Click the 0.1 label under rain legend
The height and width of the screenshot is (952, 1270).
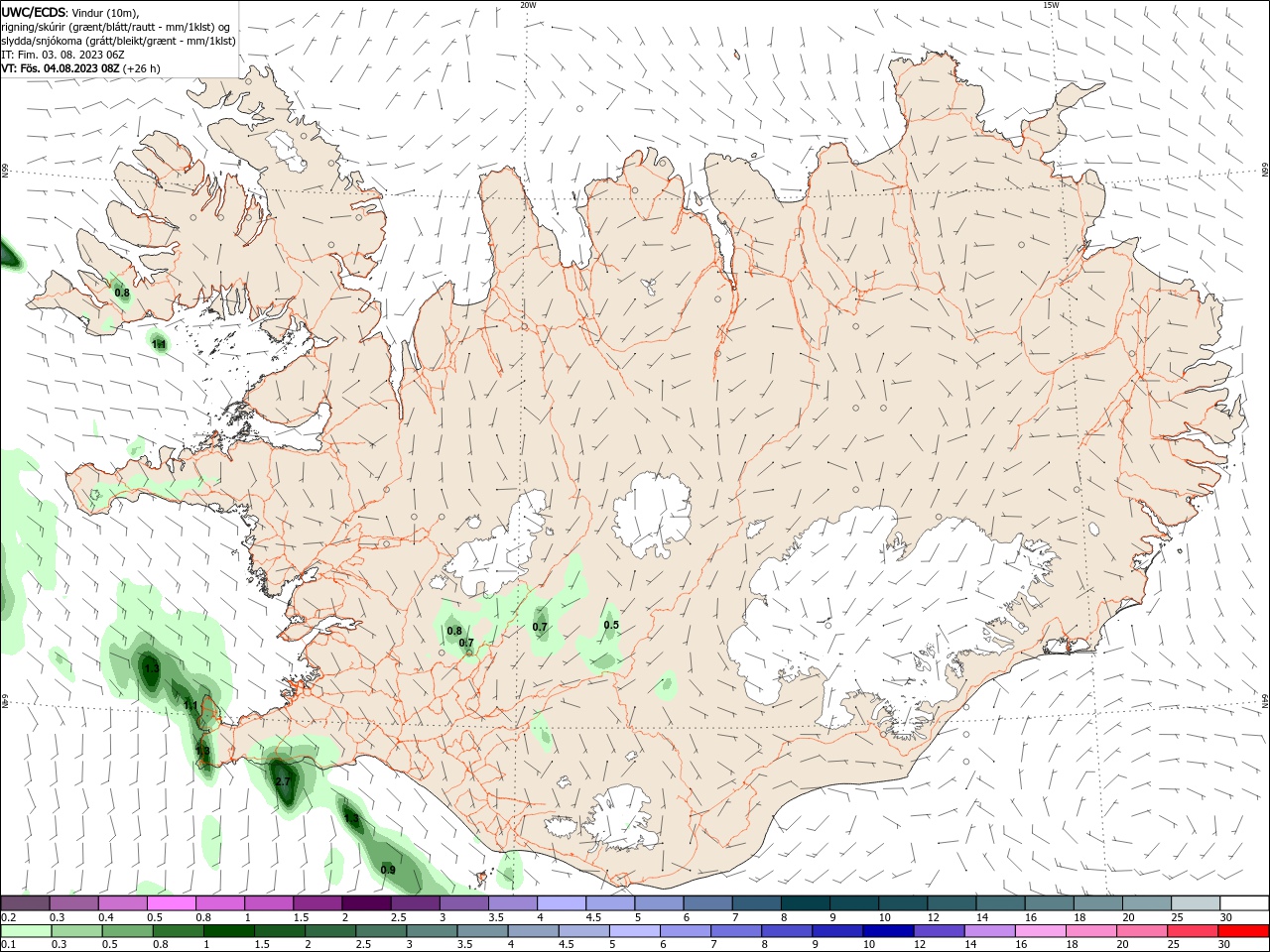tap(9, 944)
